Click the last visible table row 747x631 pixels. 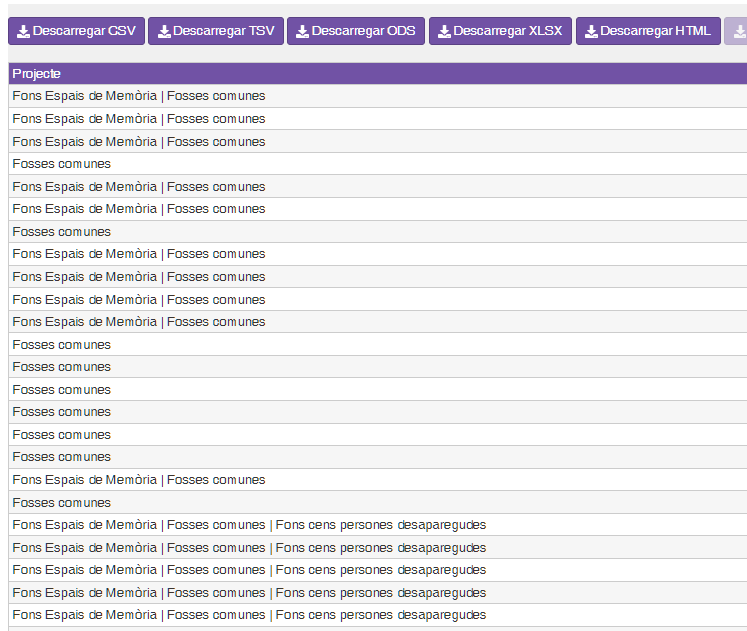pos(249,615)
